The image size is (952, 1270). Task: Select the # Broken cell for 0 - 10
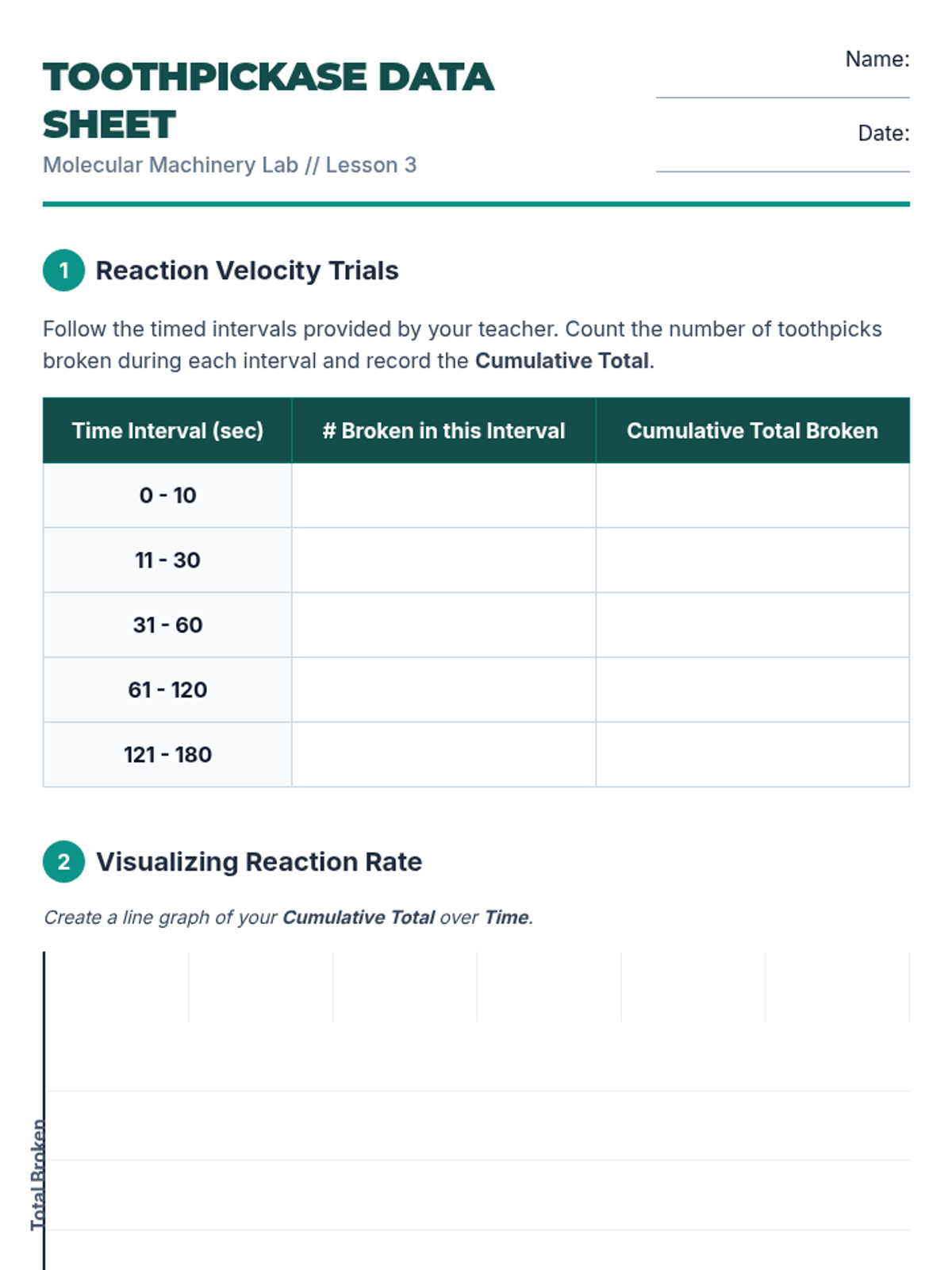coord(443,495)
